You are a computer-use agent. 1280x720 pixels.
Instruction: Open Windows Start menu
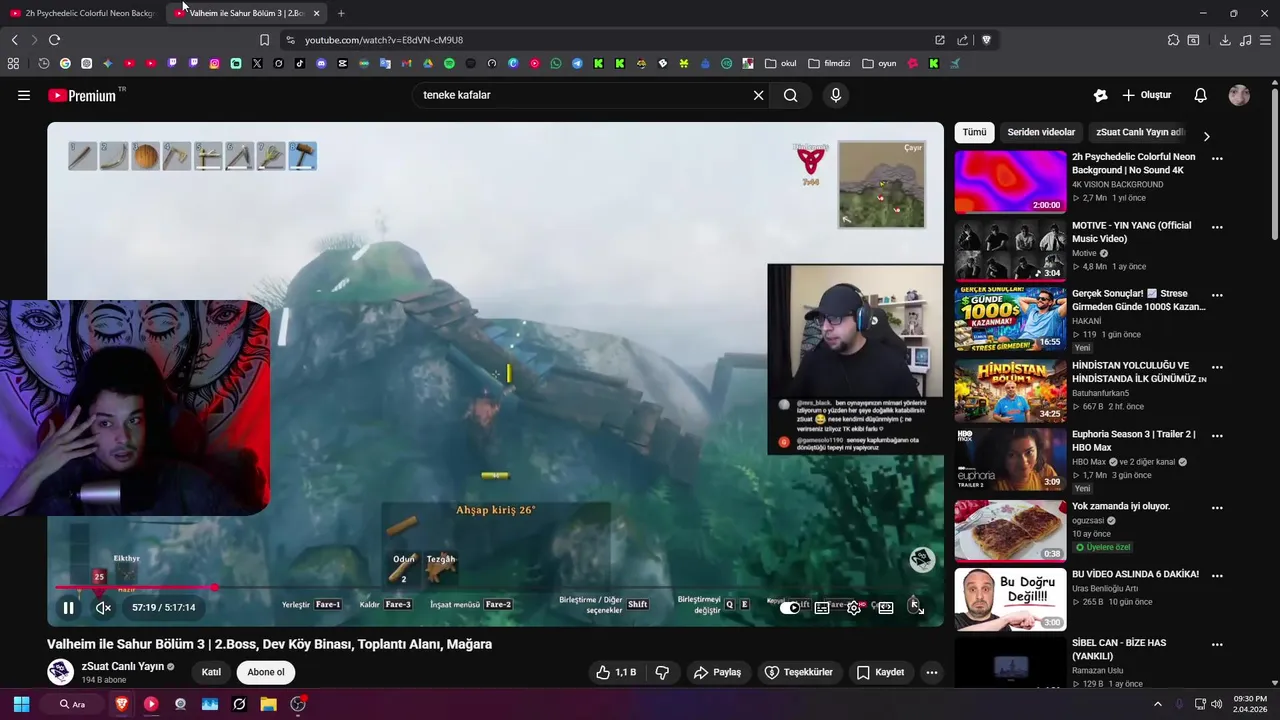pyautogui.click(x=21, y=704)
